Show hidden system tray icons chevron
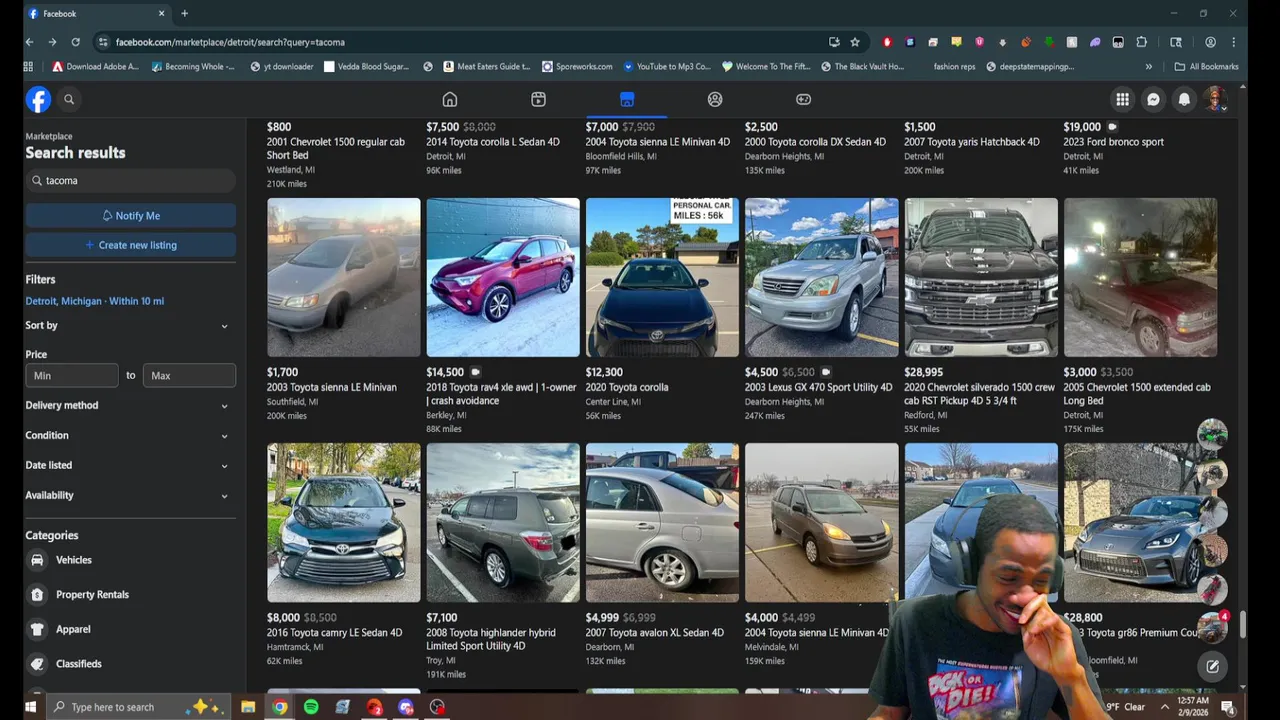 [x=1165, y=707]
